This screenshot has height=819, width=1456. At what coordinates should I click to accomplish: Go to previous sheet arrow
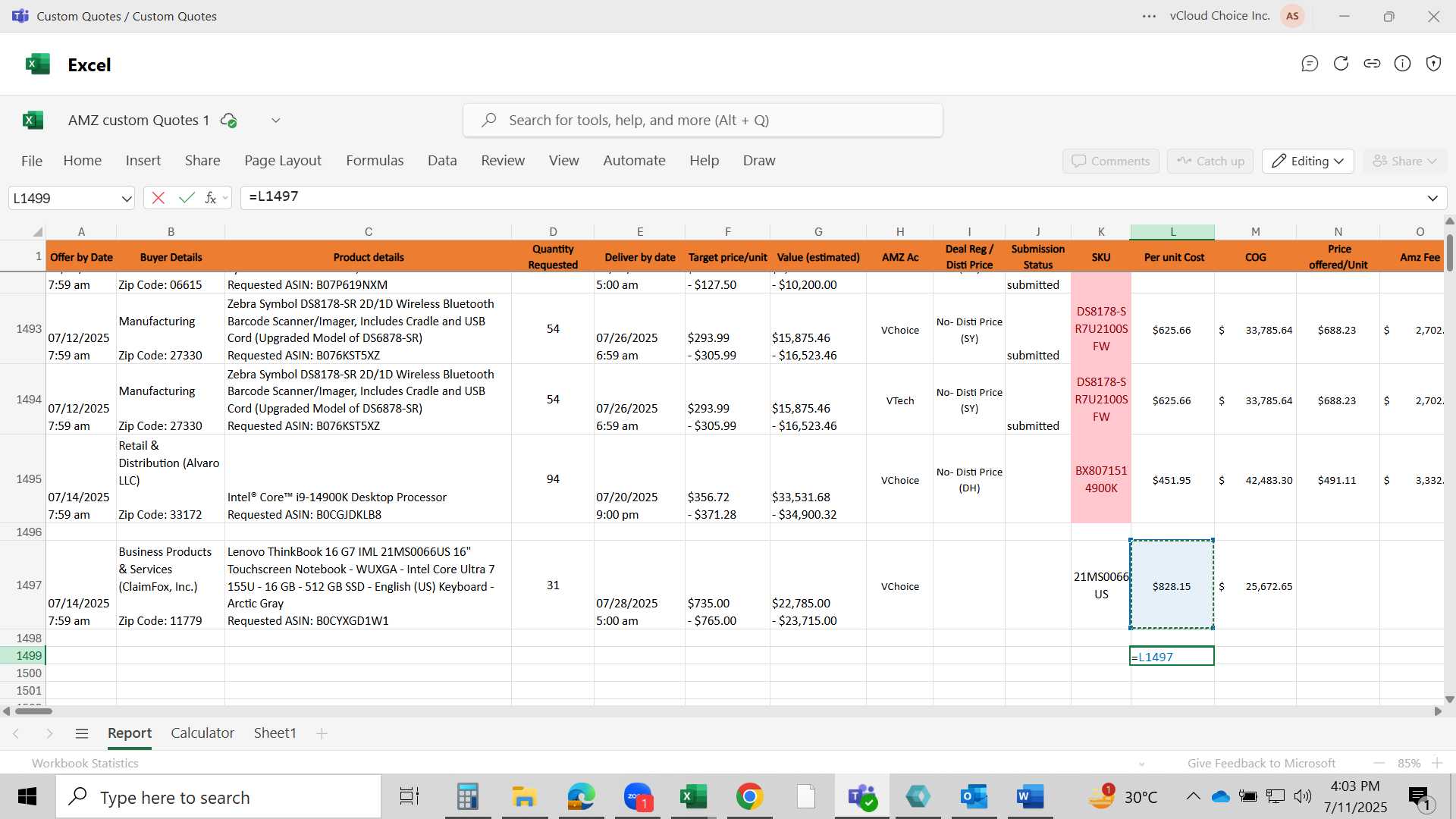coord(16,733)
